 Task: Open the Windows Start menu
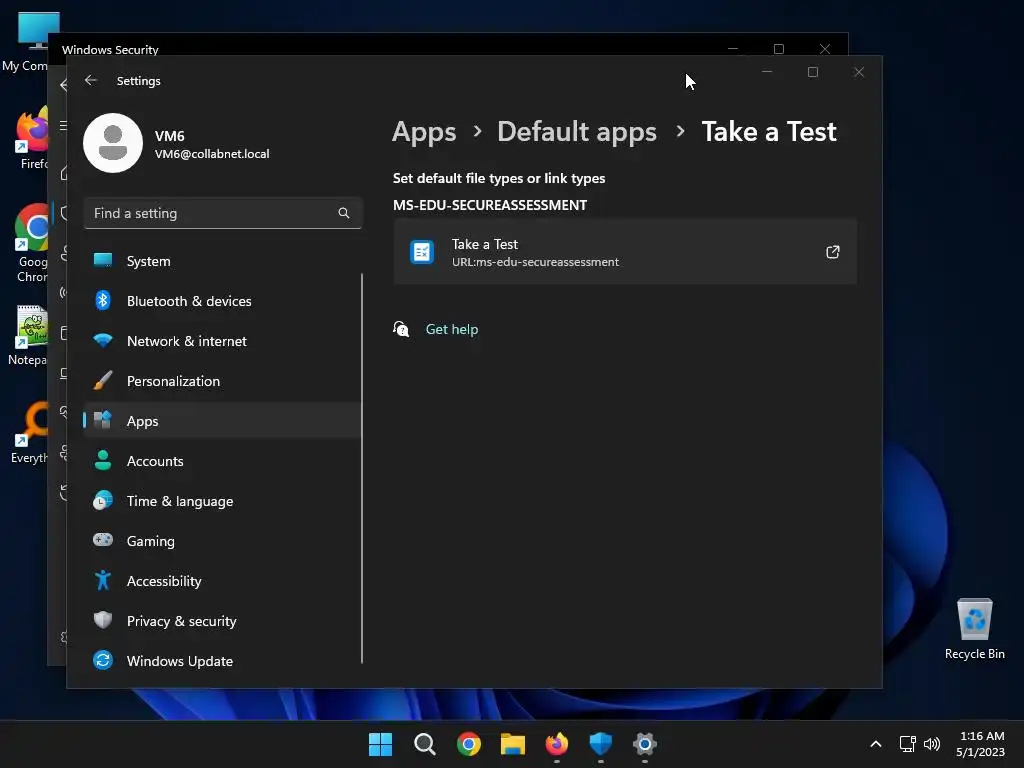380,744
